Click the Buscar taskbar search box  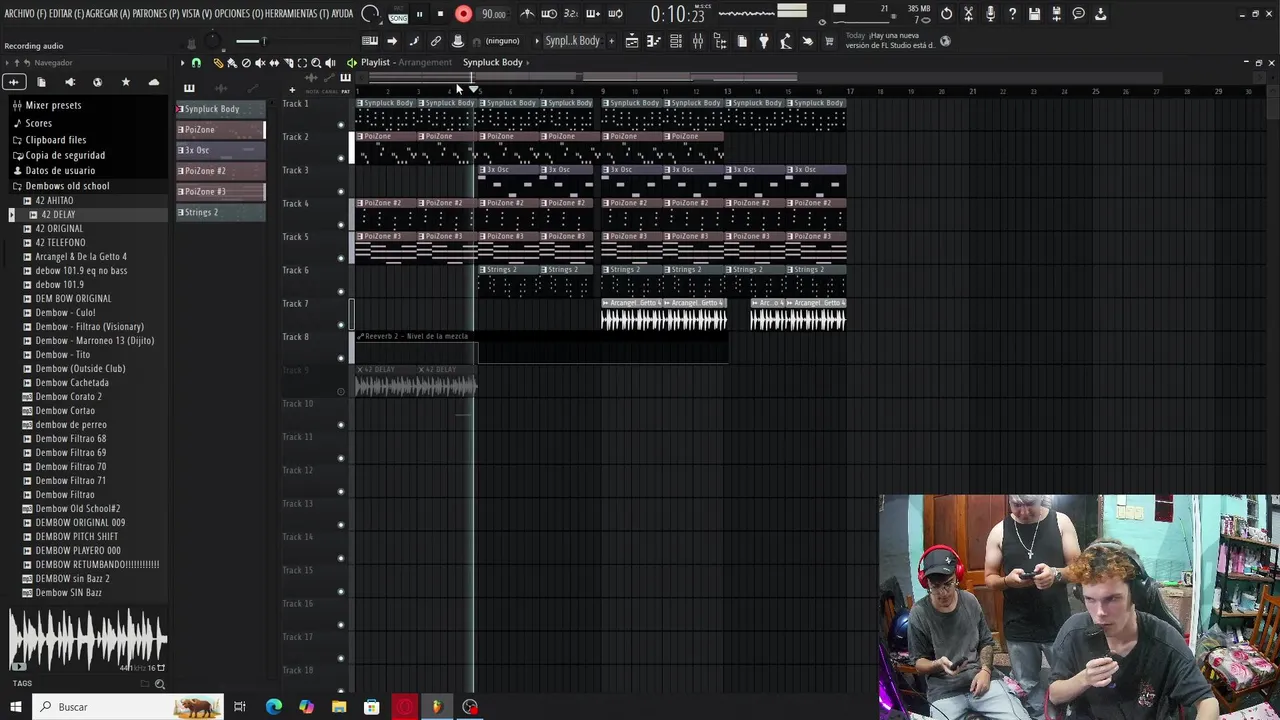pyautogui.click(x=128, y=707)
